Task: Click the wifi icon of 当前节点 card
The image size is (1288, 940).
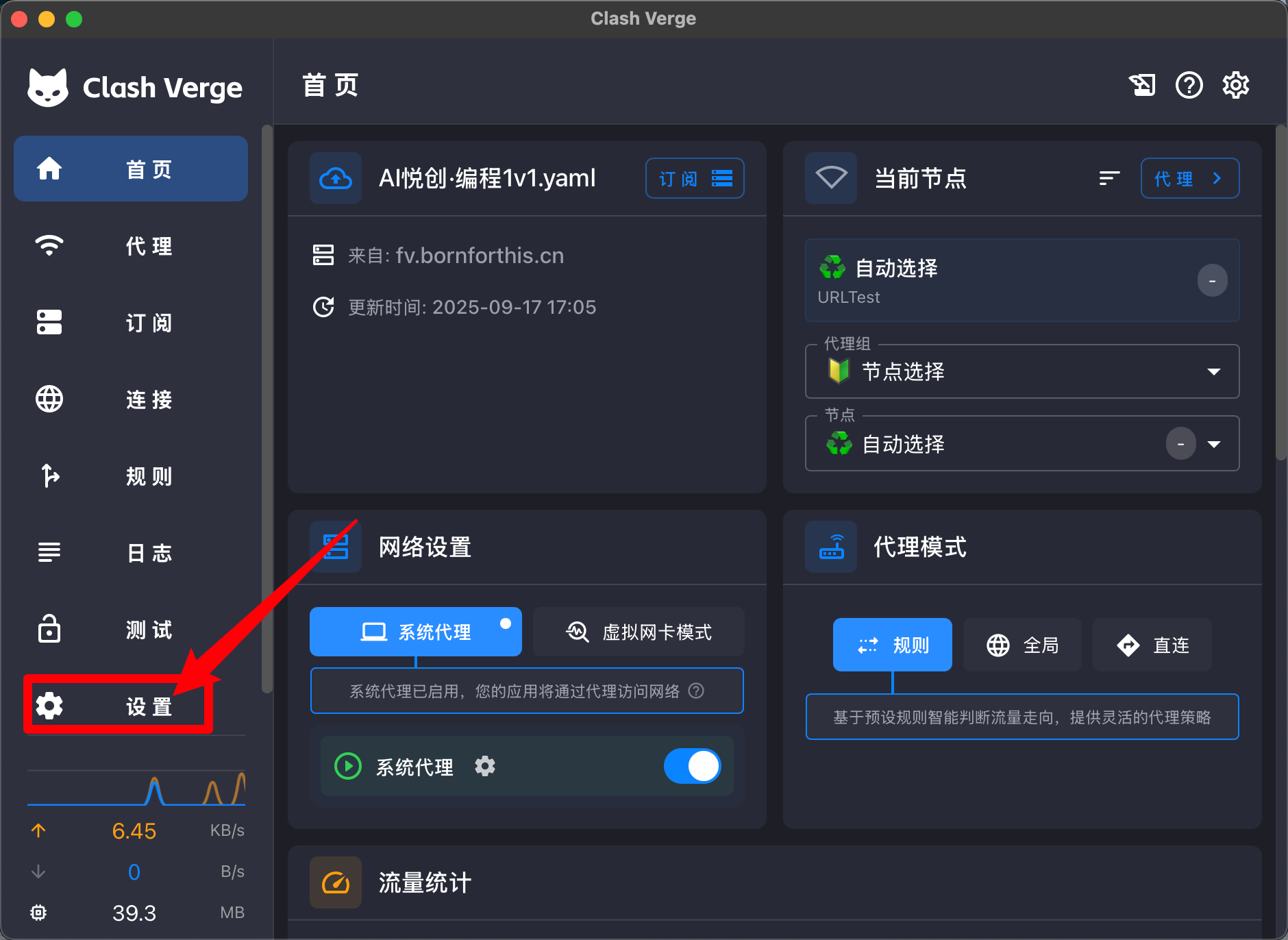Action: coord(831,178)
